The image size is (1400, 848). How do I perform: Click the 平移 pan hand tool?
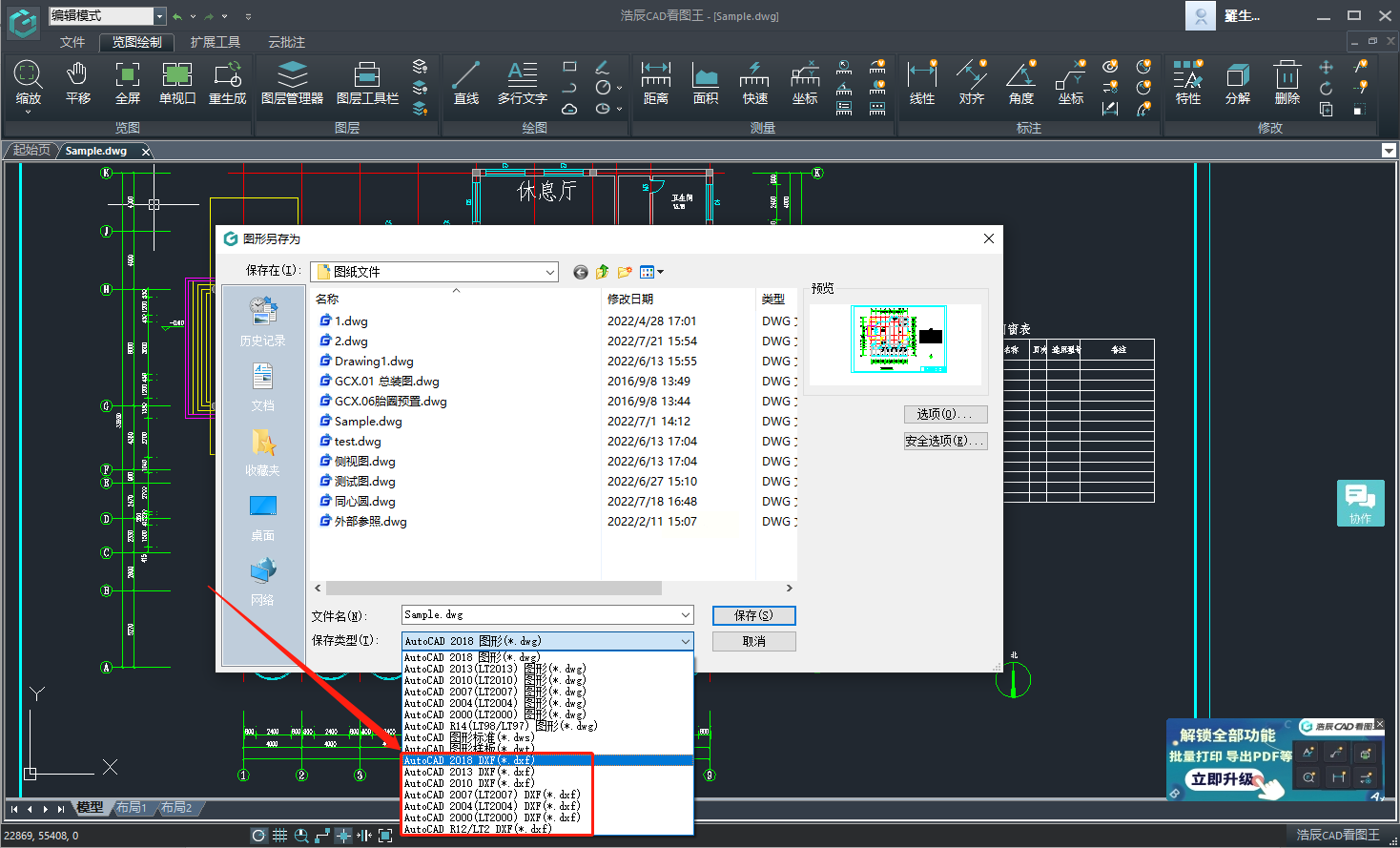[x=78, y=82]
